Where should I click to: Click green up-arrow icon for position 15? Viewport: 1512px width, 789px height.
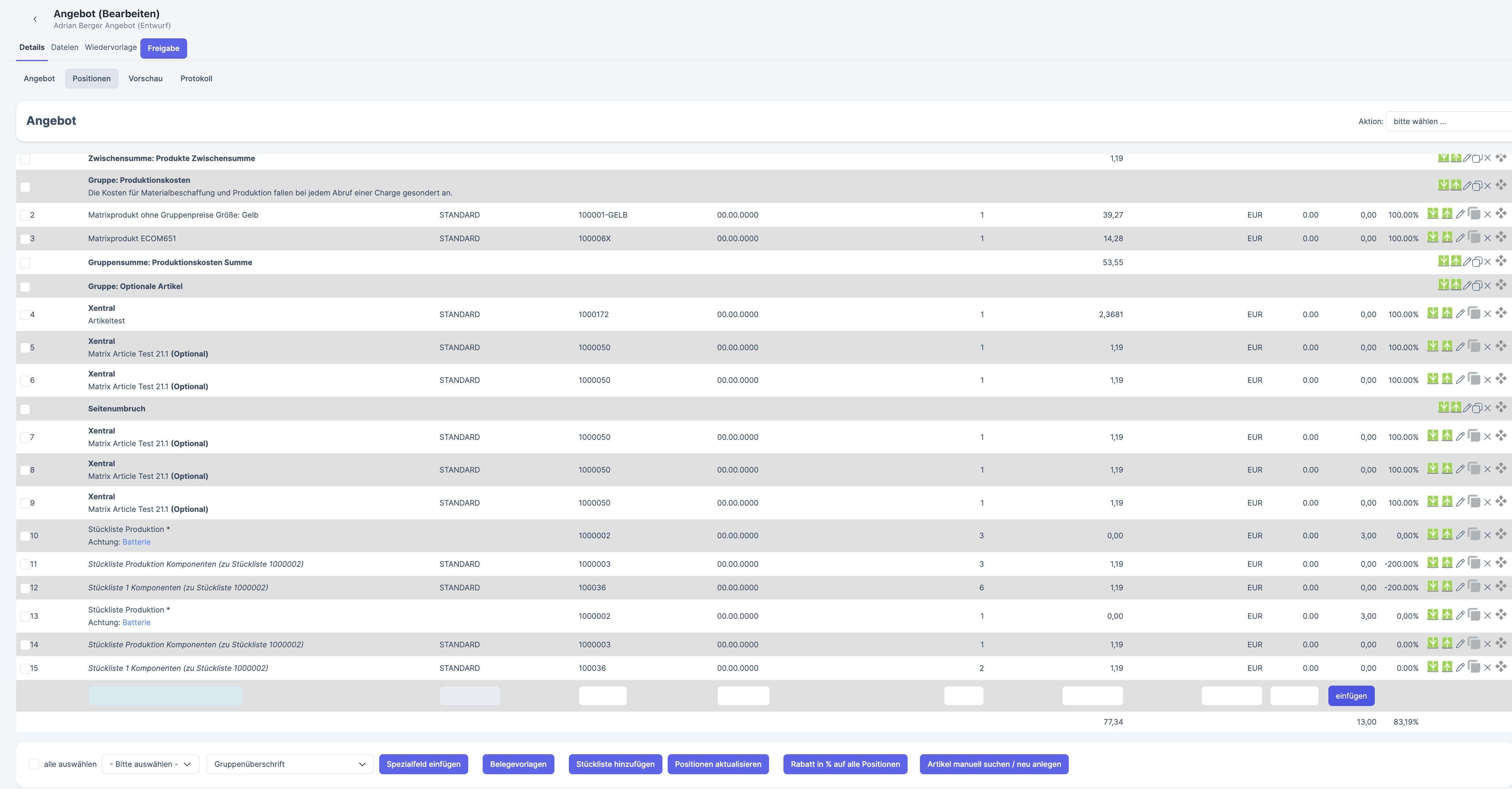point(1447,667)
